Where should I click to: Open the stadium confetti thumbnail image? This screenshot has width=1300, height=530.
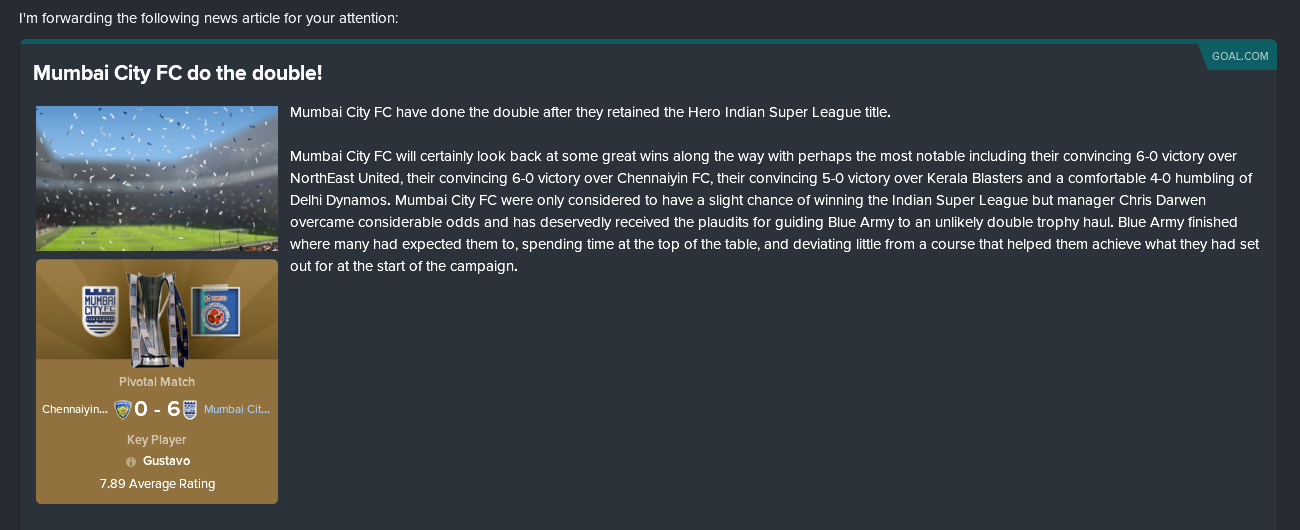157,178
